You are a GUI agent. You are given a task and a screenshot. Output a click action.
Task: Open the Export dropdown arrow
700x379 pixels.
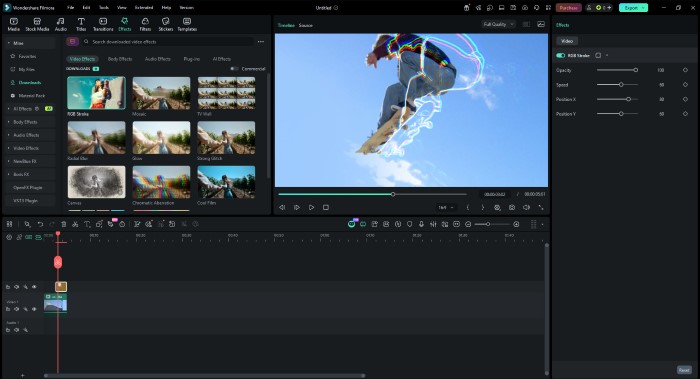(643, 8)
